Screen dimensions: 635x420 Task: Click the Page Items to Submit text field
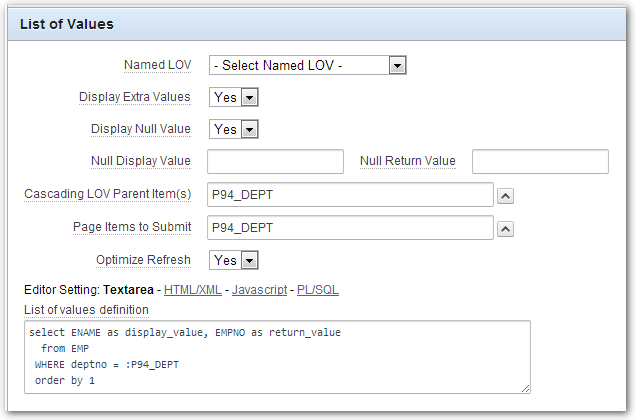350,229
